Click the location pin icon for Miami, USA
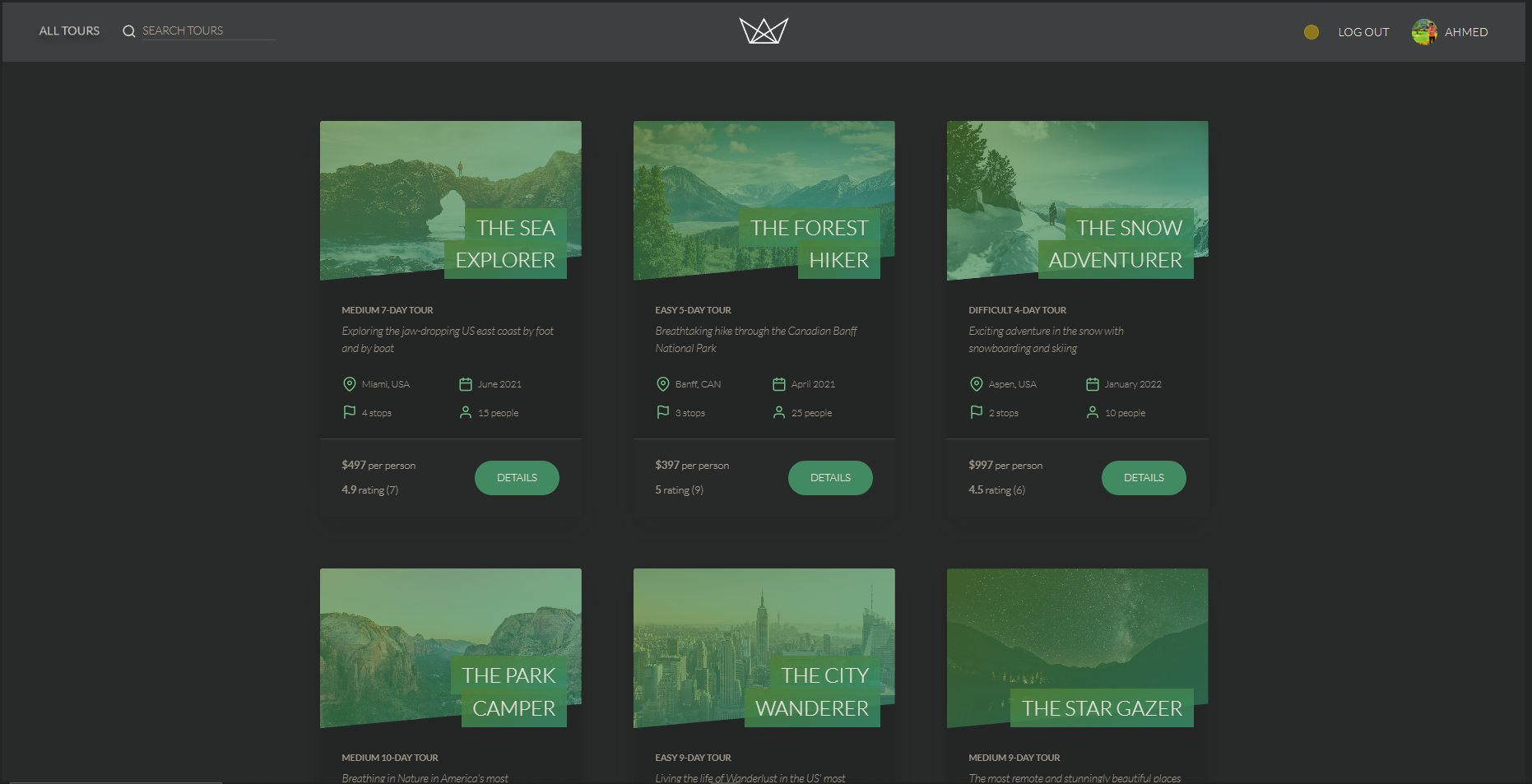This screenshot has height=784, width=1532. (348, 383)
